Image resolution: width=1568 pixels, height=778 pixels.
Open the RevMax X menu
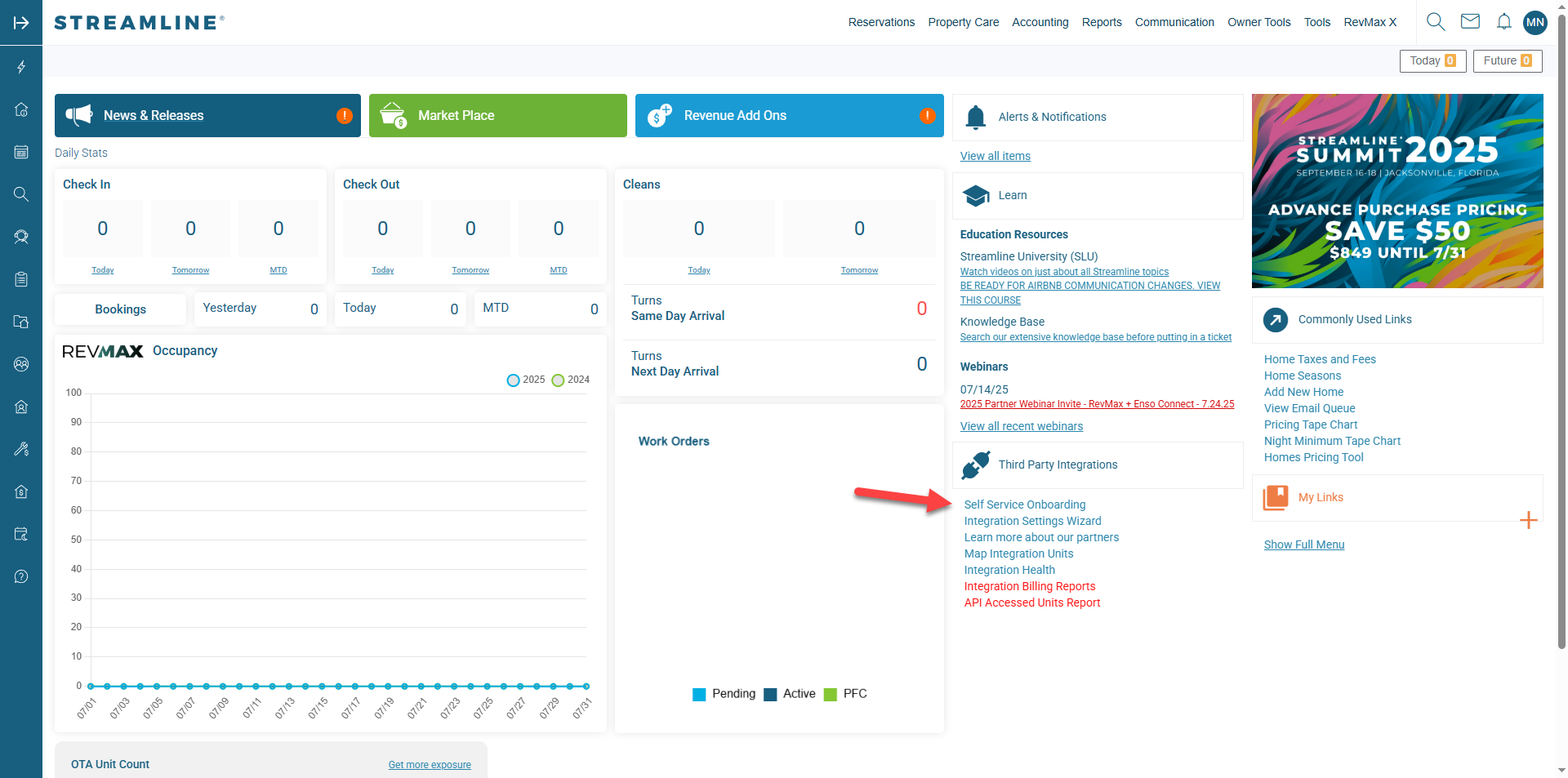coord(1370,22)
